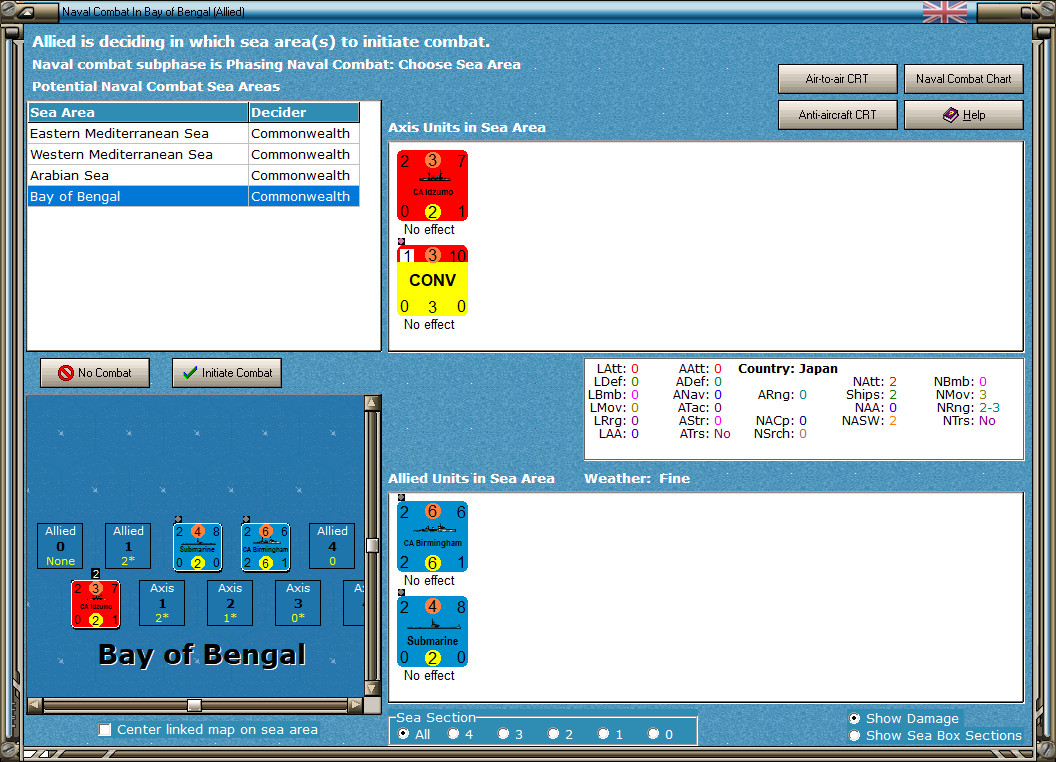Click the No Combat button
The height and width of the screenshot is (762, 1056).
95,373
